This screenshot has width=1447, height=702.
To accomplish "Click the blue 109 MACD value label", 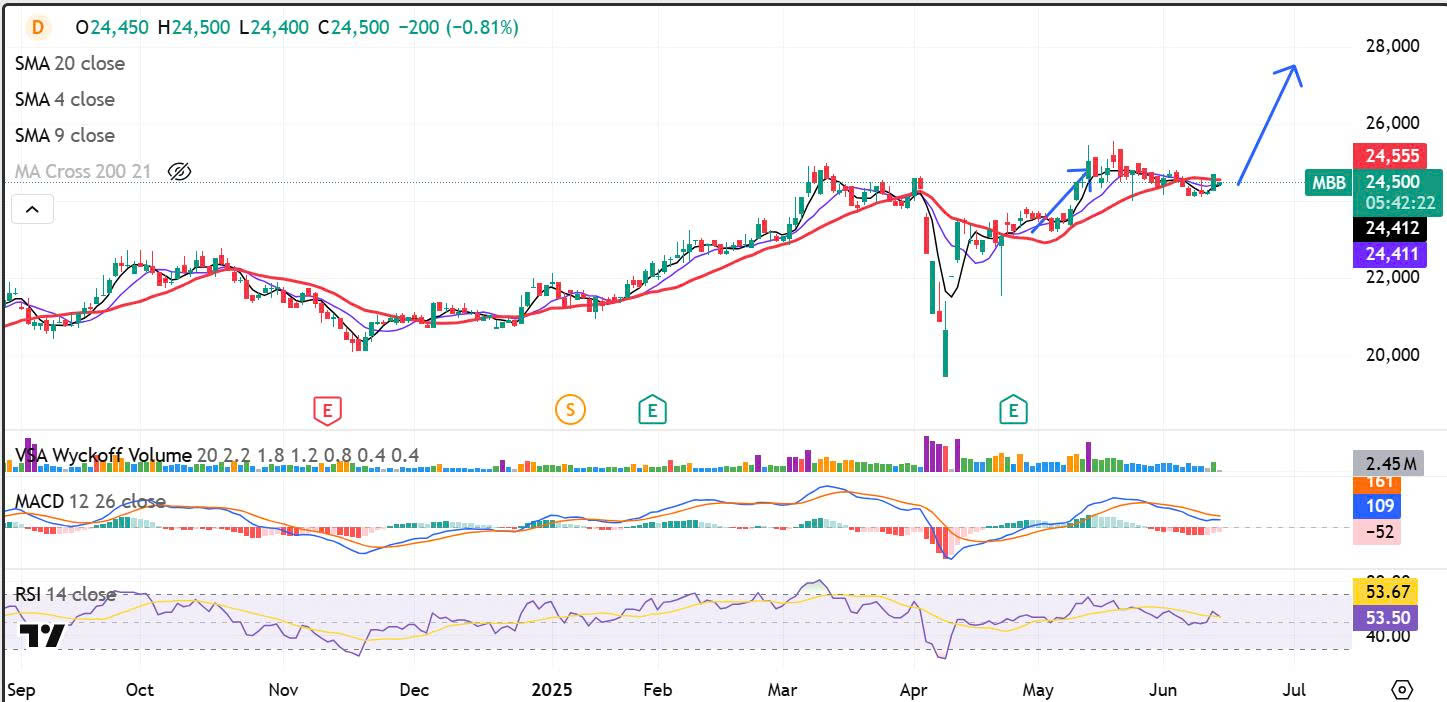I will [x=1378, y=506].
